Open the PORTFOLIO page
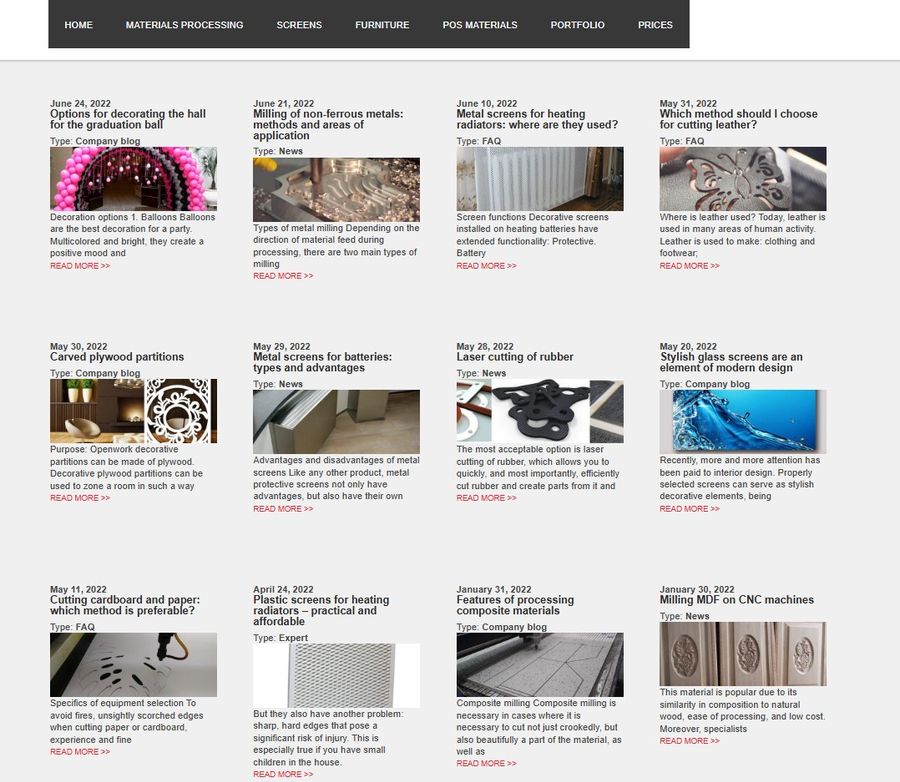Viewport: 900px width, 782px height. pyautogui.click(x=577, y=25)
